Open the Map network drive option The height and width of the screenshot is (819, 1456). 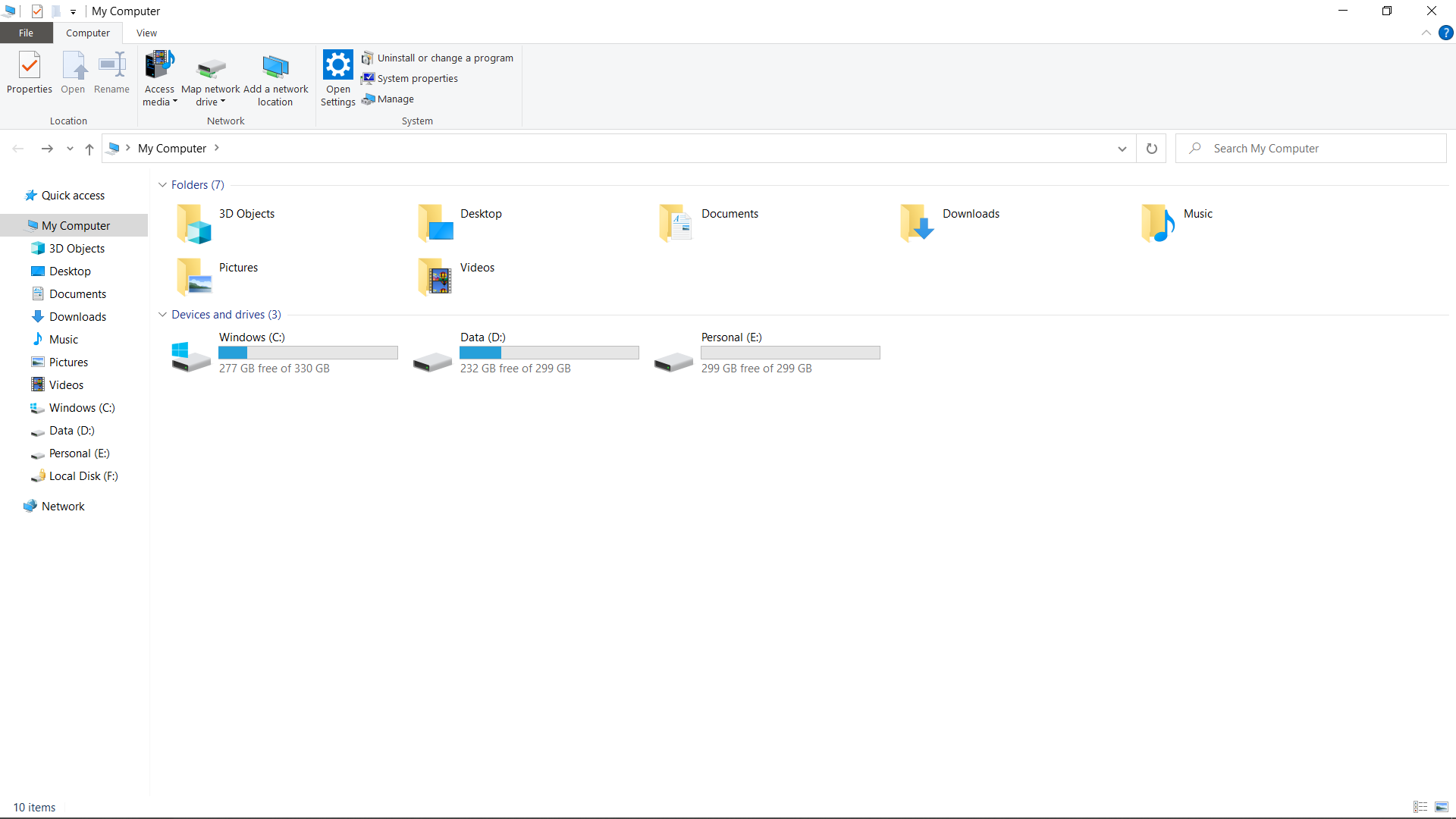coord(211,78)
